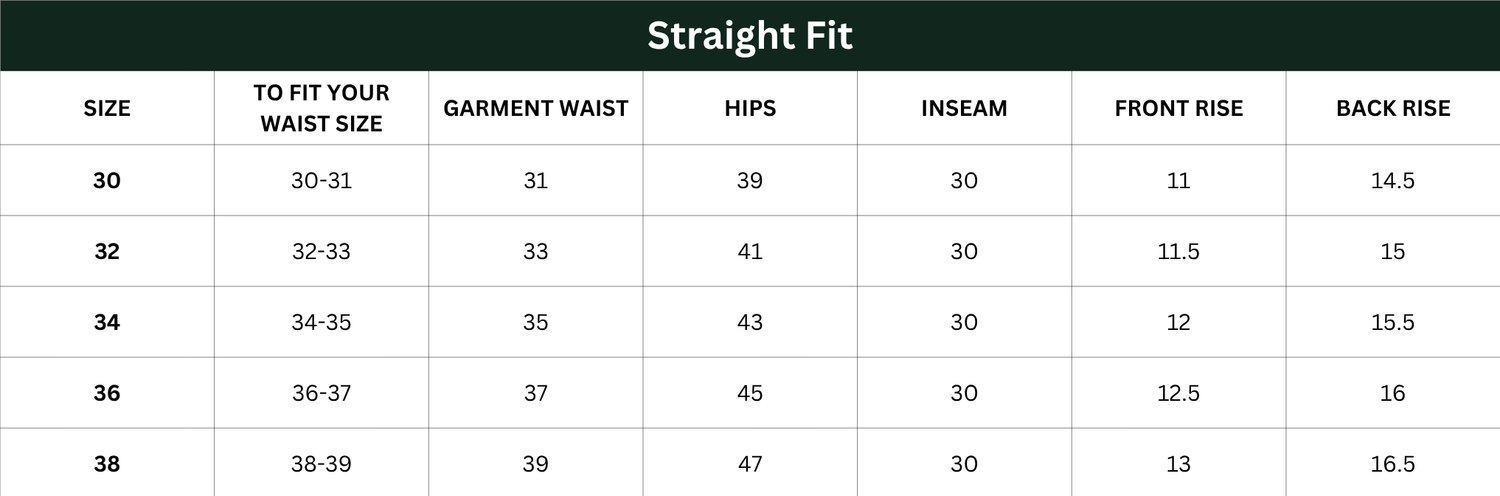1500x496 pixels.
Task: Select the BACK RISE column header
Action: 1393,108
